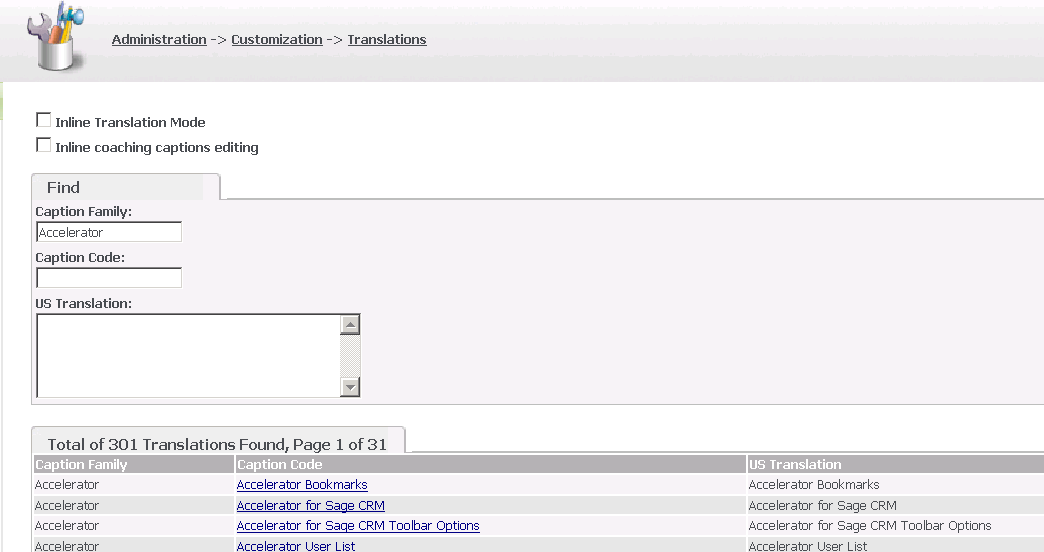Open the Accelerator User List link
1044x552 pixels.
coord(296,546)
